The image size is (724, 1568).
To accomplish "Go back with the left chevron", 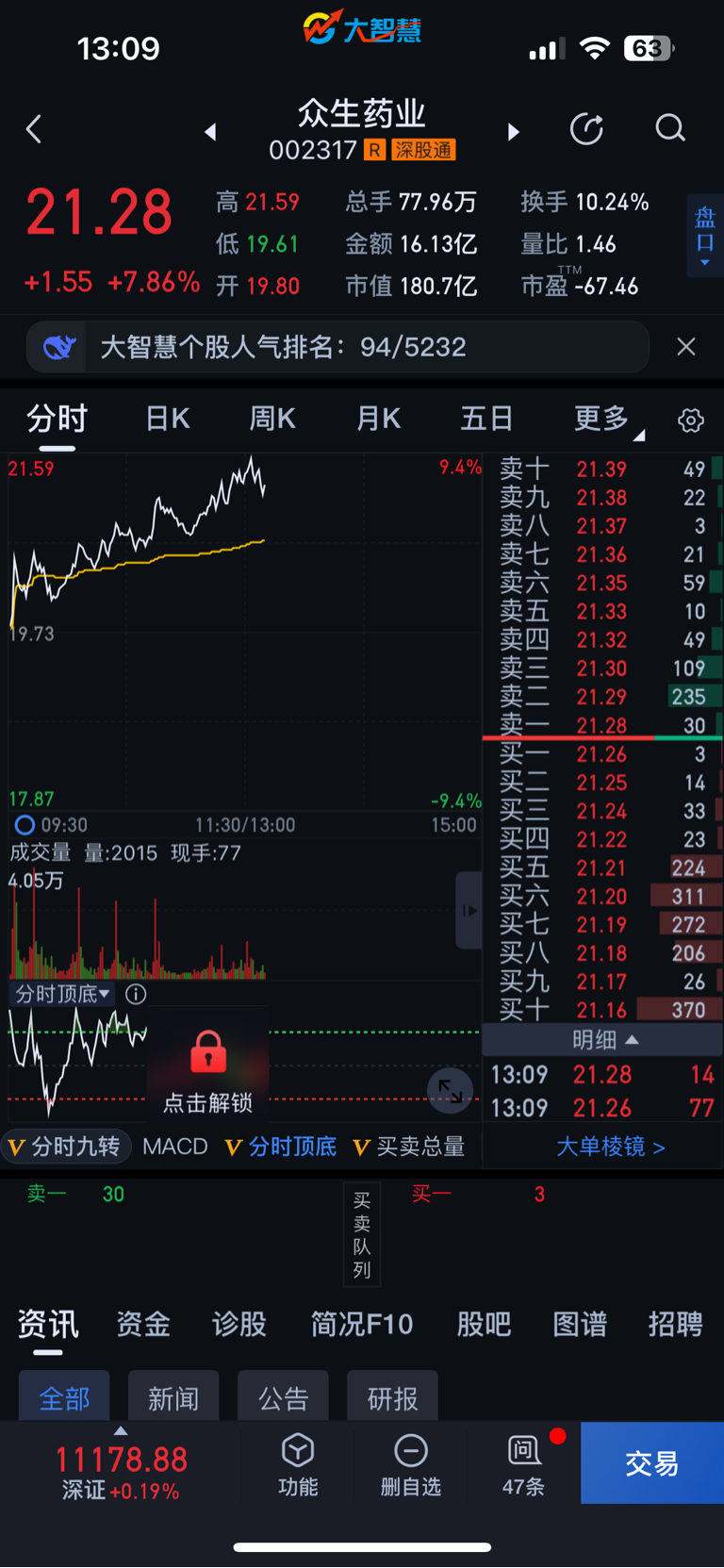I will click(x=34, y=129).
